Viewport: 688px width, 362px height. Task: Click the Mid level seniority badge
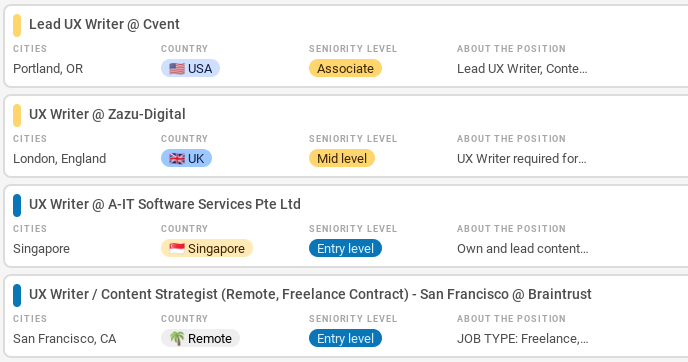click(x=342, y=158)
